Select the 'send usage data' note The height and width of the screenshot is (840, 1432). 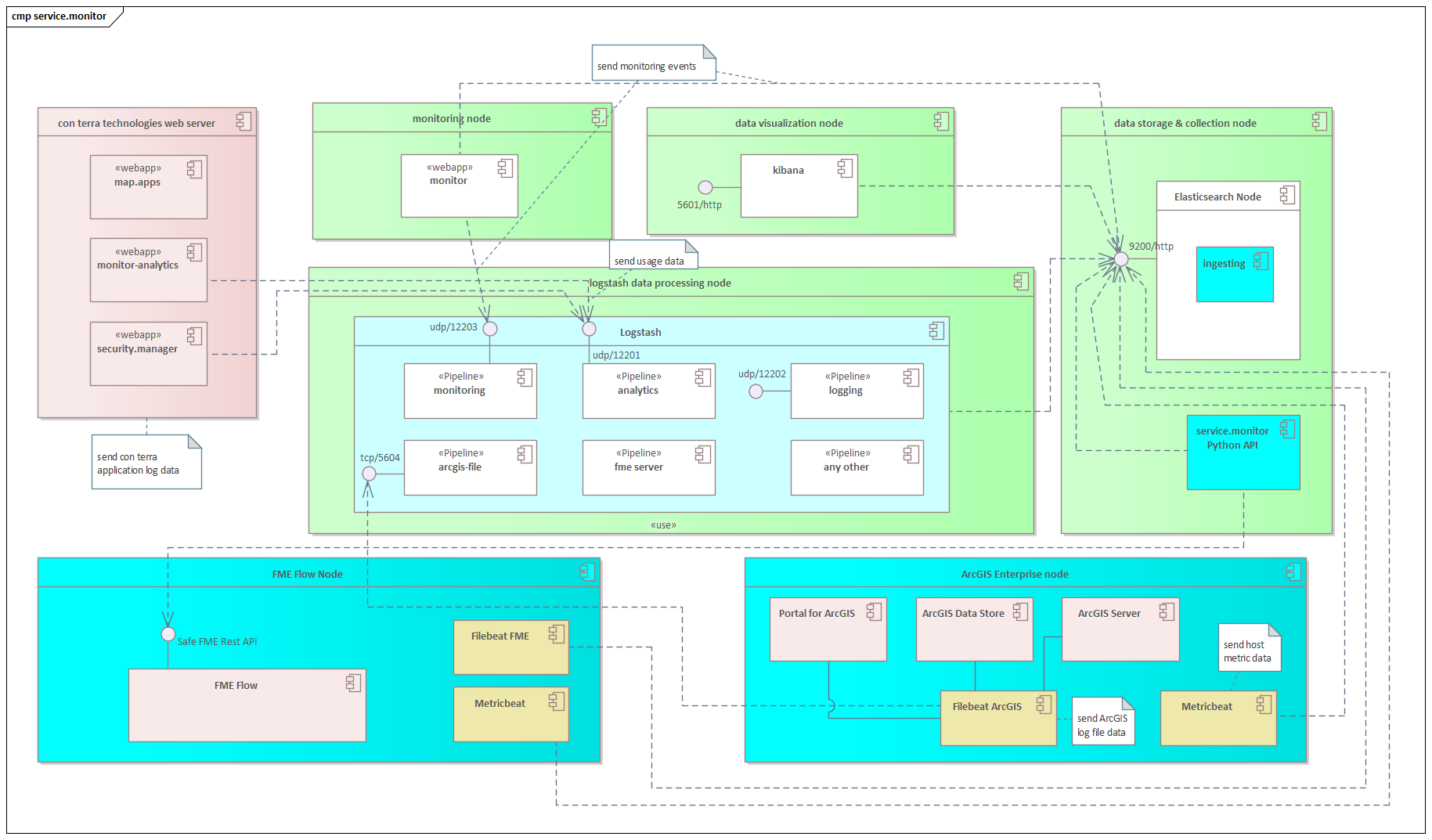pyautogui.click(x=654, y=254)
